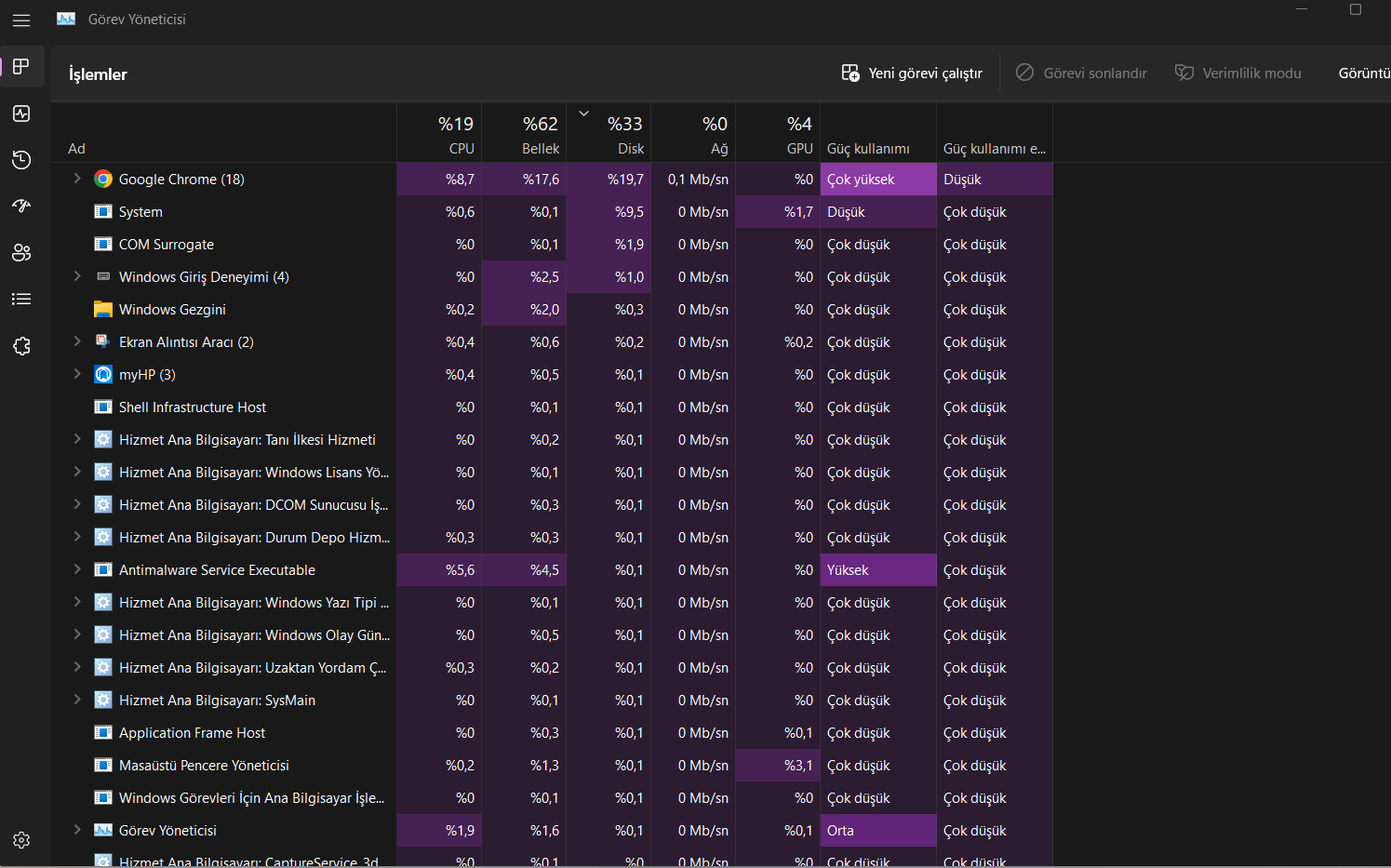This screenshot has width=1391, height=868.
Task: Expand Antimalware Service Executable row
Action: click(x=77, y=569)
